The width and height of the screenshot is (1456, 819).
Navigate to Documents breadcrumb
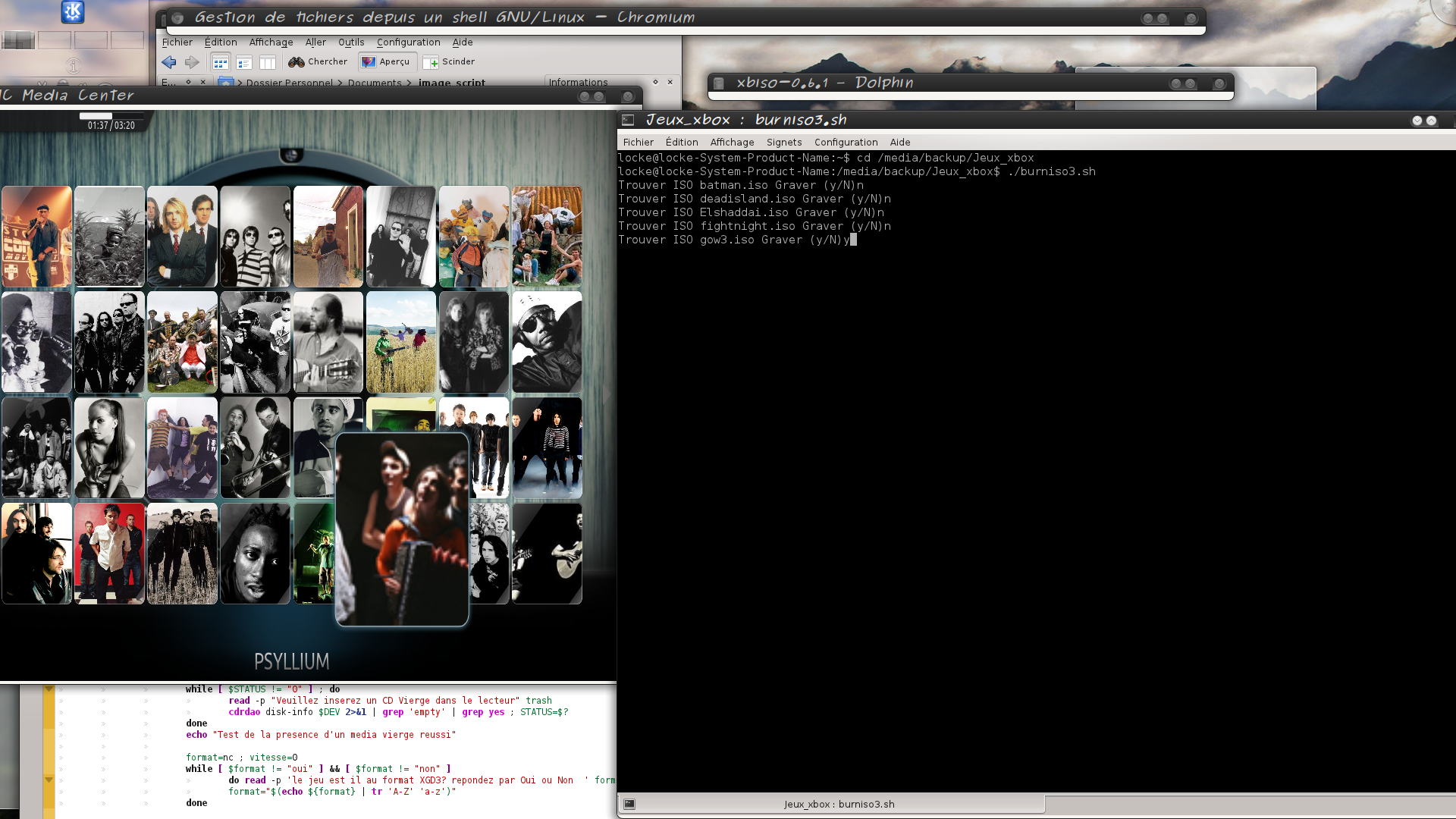click(x=375, y=83)
